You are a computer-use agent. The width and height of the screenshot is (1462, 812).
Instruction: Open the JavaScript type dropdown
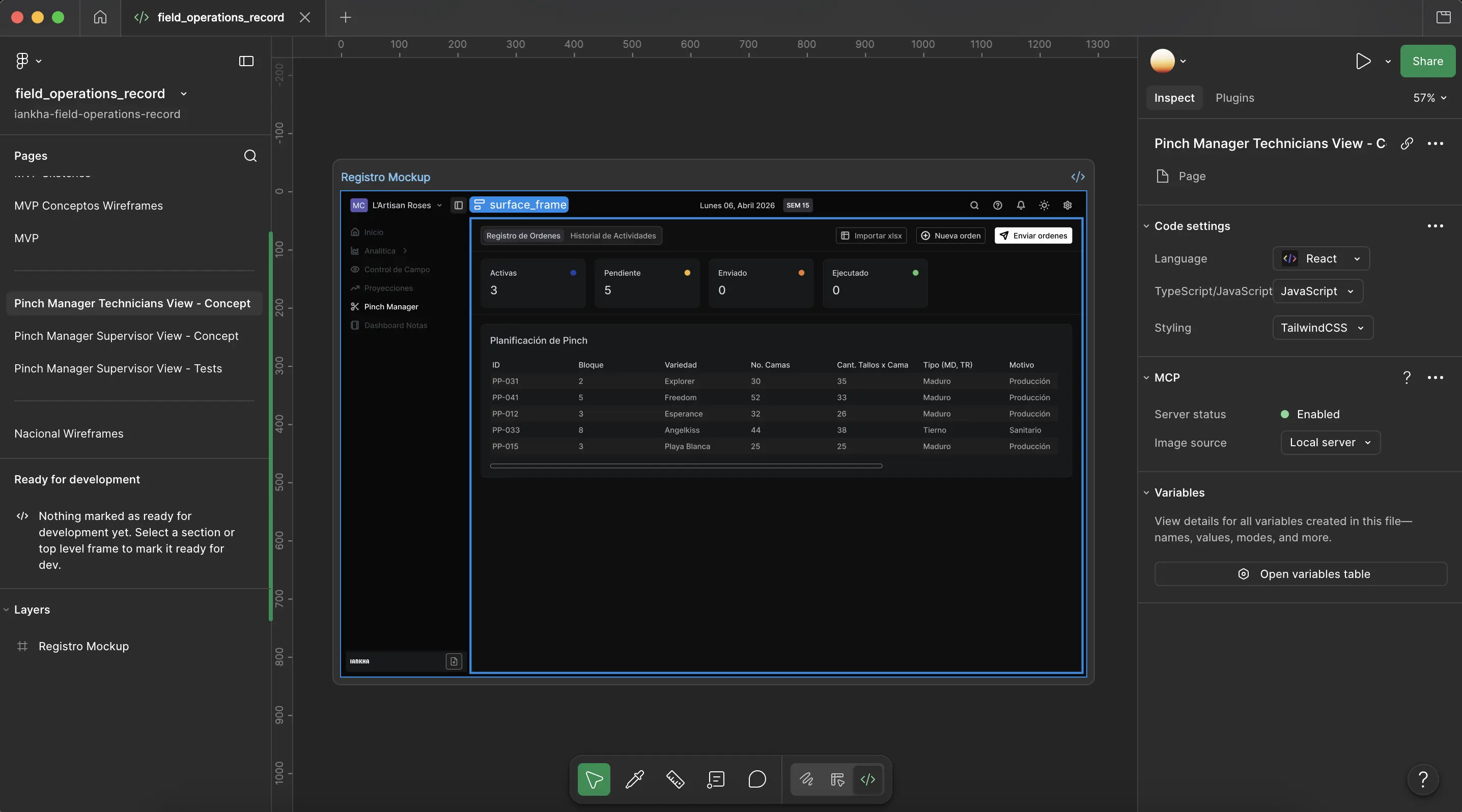coord(1317,291)
